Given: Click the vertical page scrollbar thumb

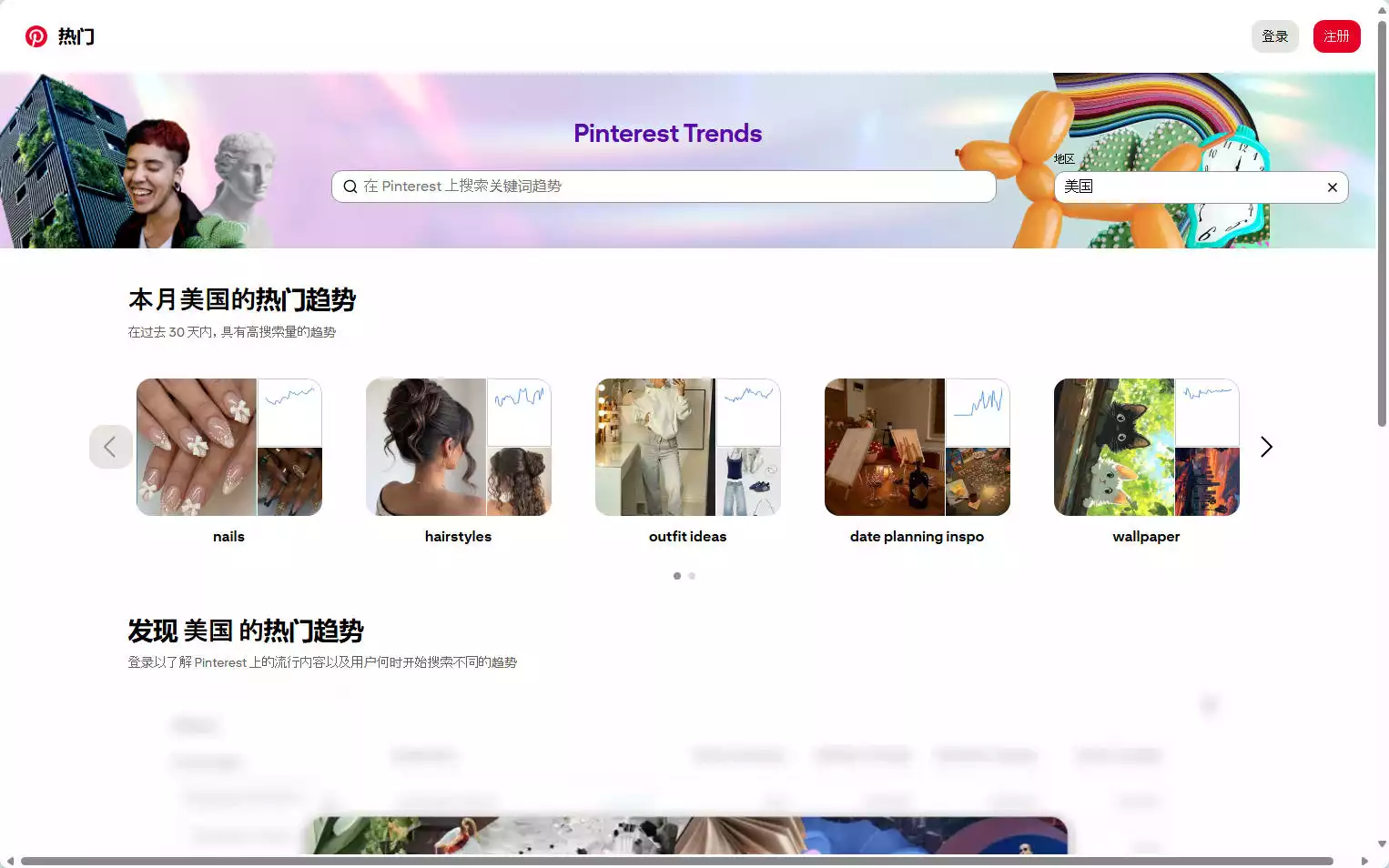Looking at the screenshot, I should 1382,223.
